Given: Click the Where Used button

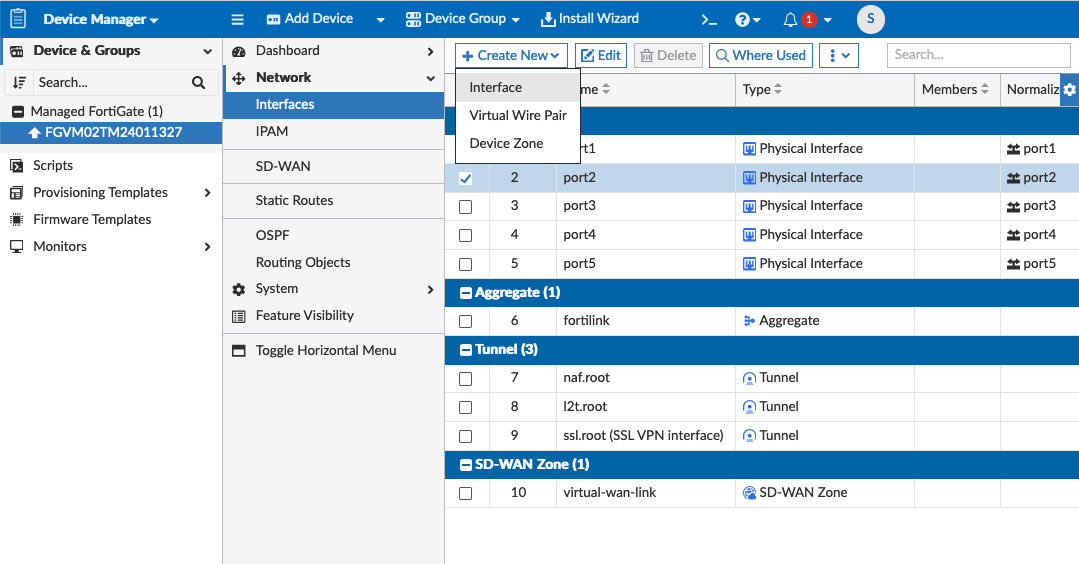Looking at the screenshot, I should coord(761,56).
